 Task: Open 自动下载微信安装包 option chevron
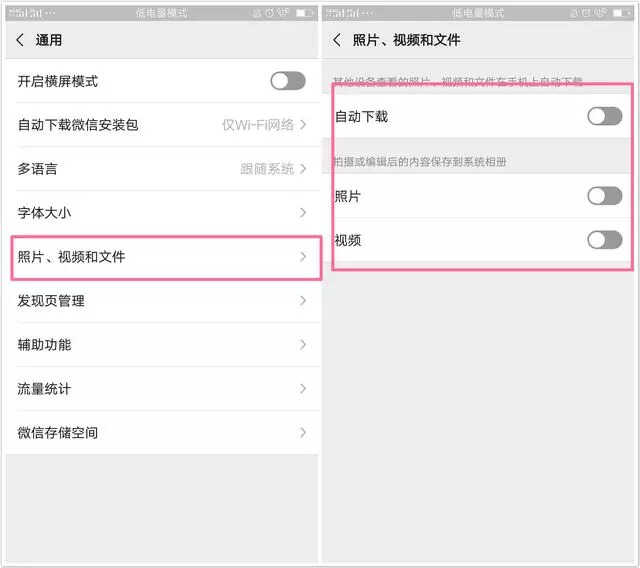click(303, 124)
